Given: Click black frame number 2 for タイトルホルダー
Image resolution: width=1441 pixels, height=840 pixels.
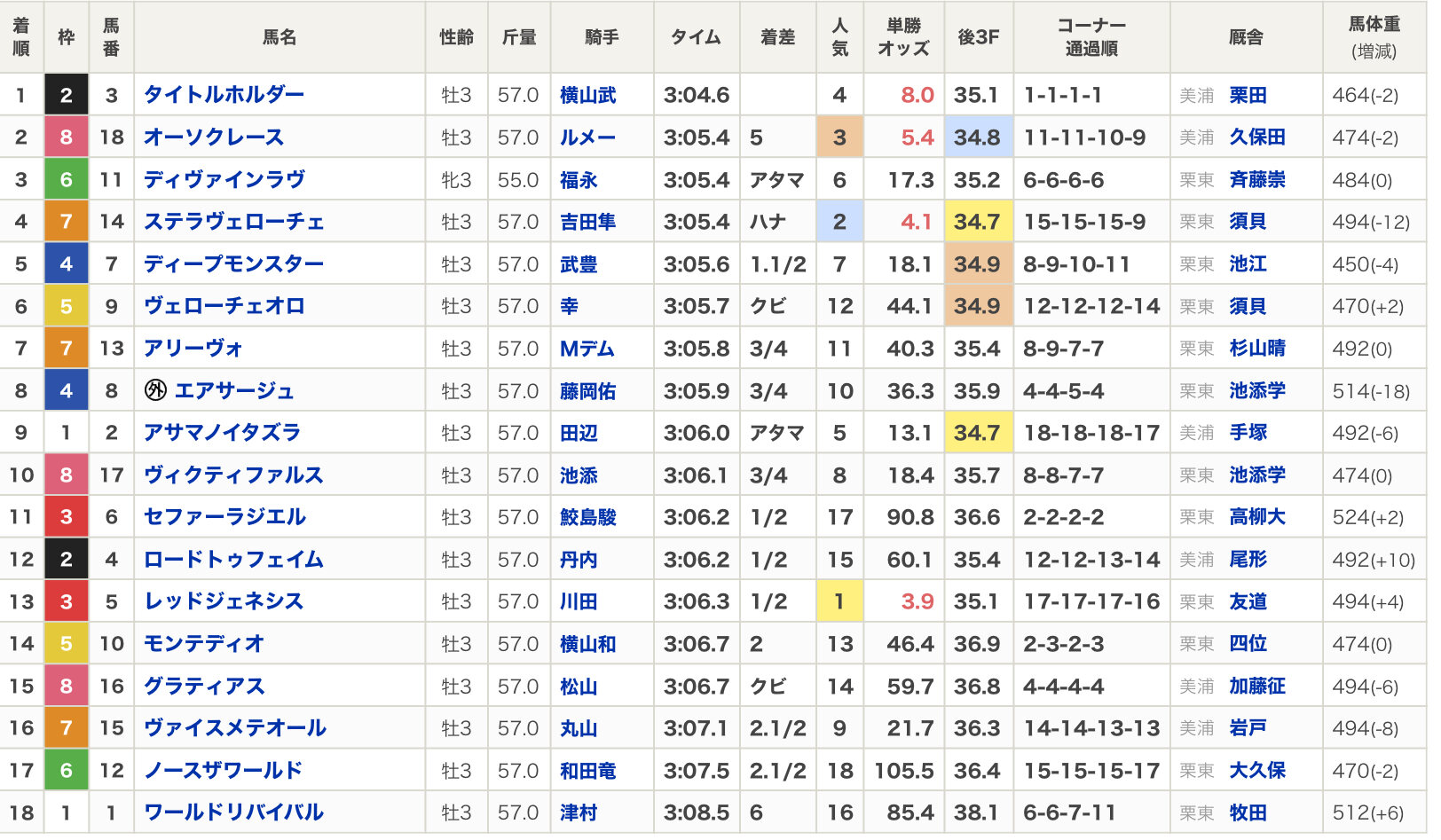Looking at the screenshot, I should click(x=67, y=95).
